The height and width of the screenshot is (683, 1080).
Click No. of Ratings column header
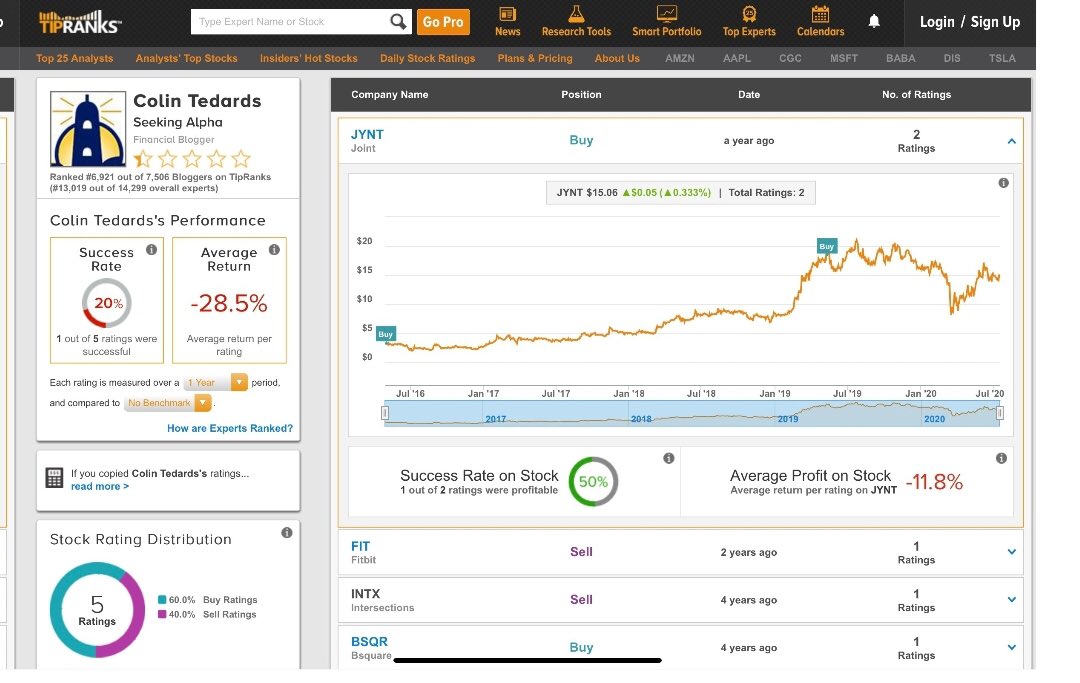[916, 94]
